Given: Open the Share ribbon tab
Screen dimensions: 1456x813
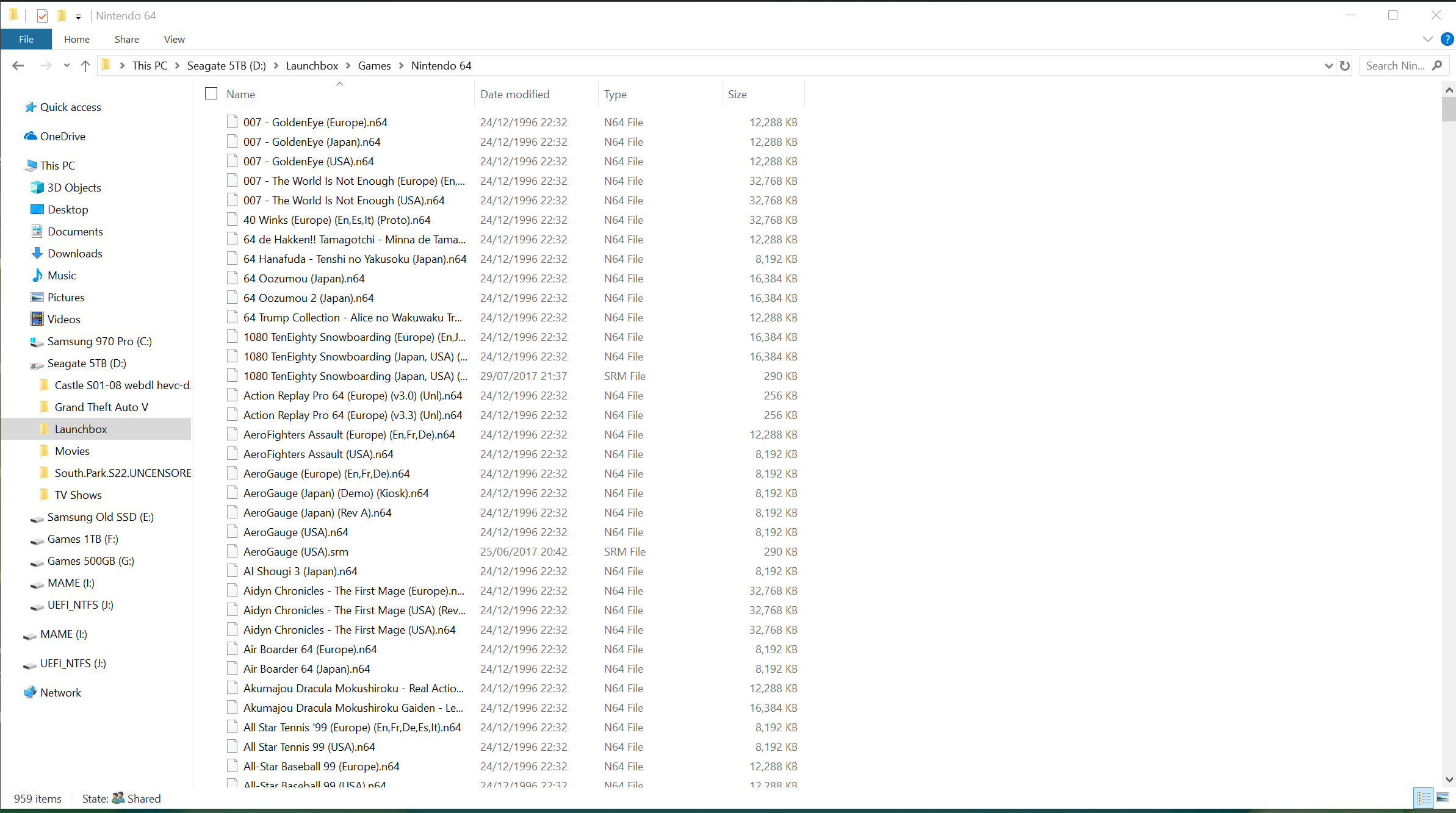Looking at the screenshot, I should pyautogui.click(x=127, y=39).
